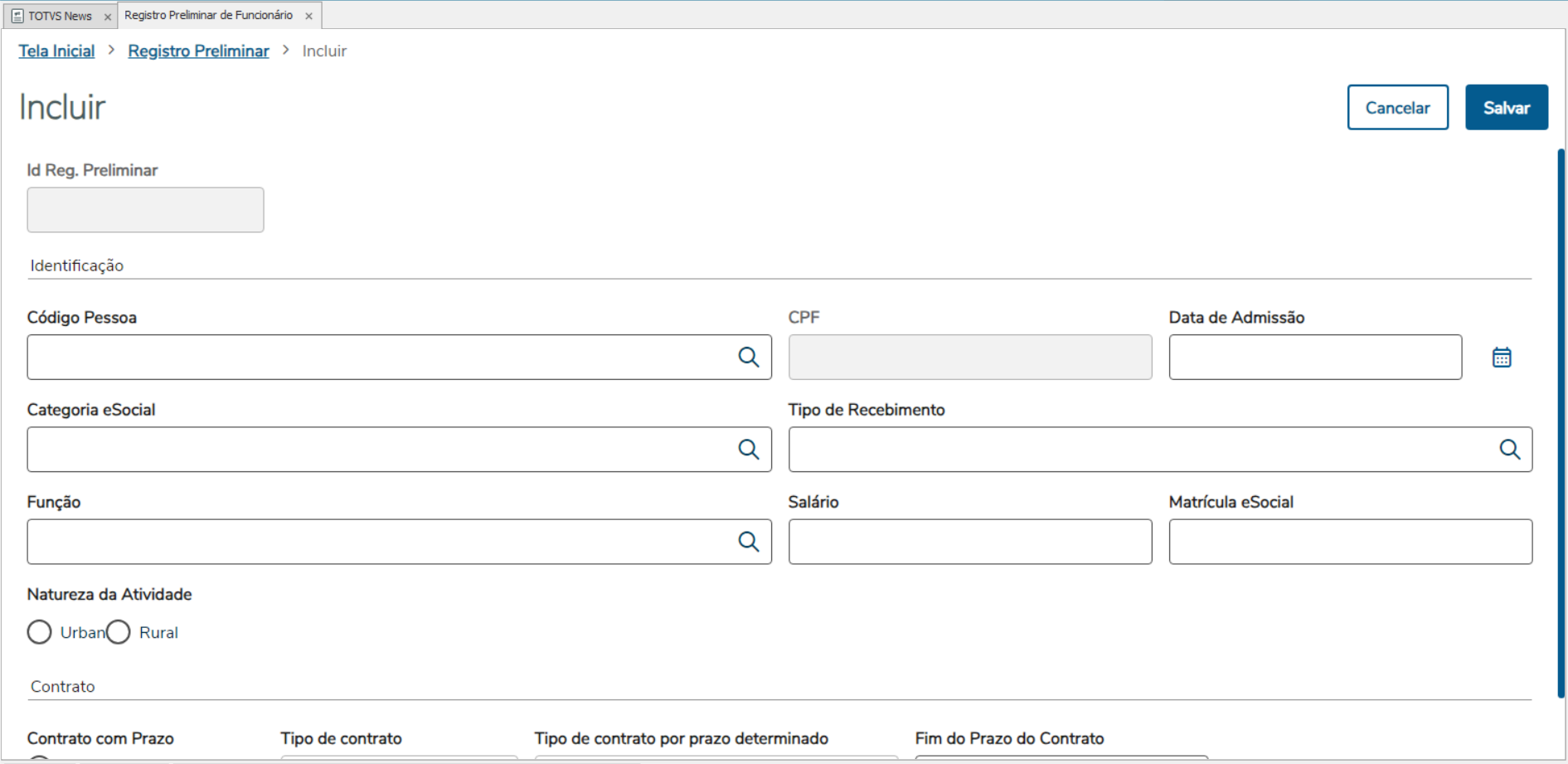
Task: Click the Código Pessoa search magnifier icon
Action: [x=748, y=357]
